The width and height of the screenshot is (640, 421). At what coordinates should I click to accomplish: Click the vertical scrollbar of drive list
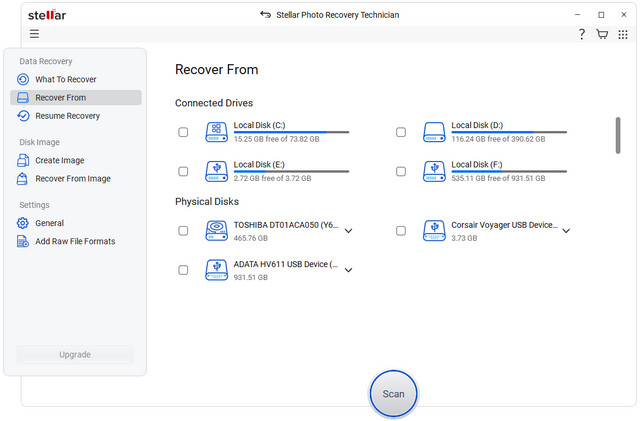617,135
